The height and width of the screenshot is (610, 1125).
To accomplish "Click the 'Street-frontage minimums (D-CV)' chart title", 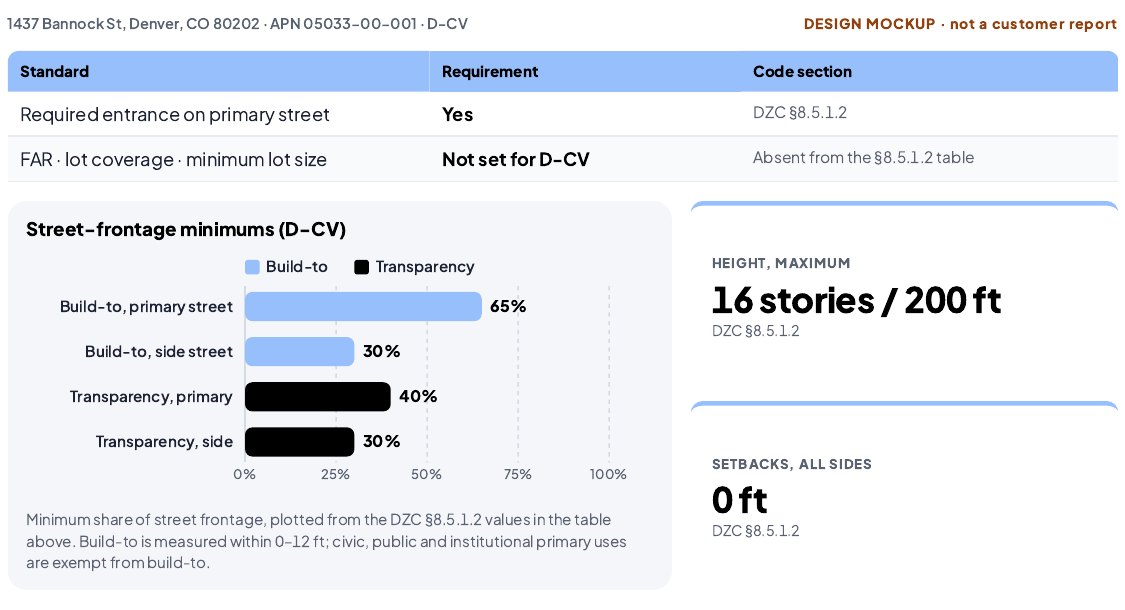I will click(186, 230).
